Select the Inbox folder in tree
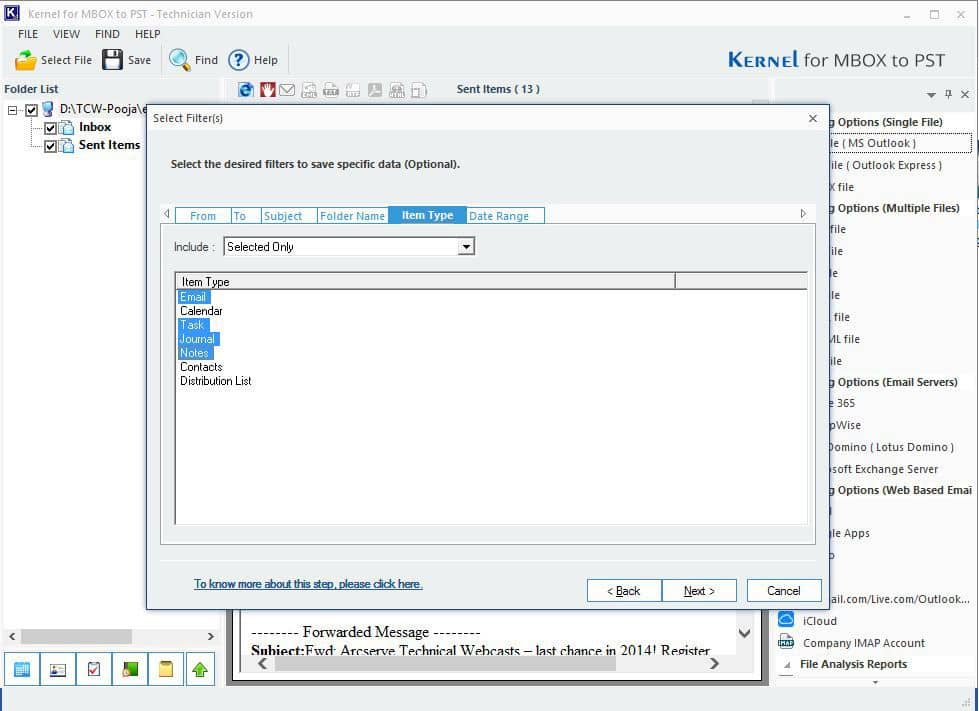Viewport: 979px width, 711px height. pos(95,127)
